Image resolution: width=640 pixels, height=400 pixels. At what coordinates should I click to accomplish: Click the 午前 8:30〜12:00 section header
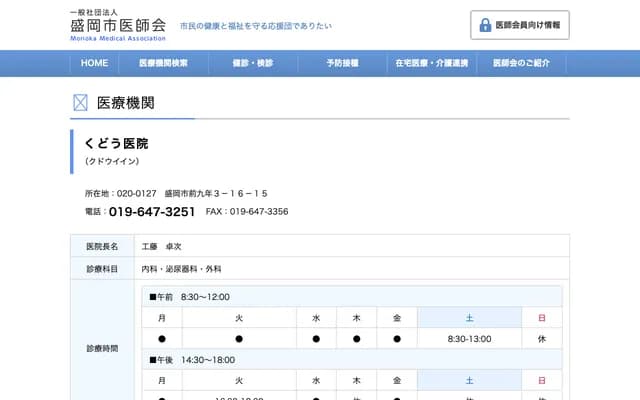click(x=190, y=297)
